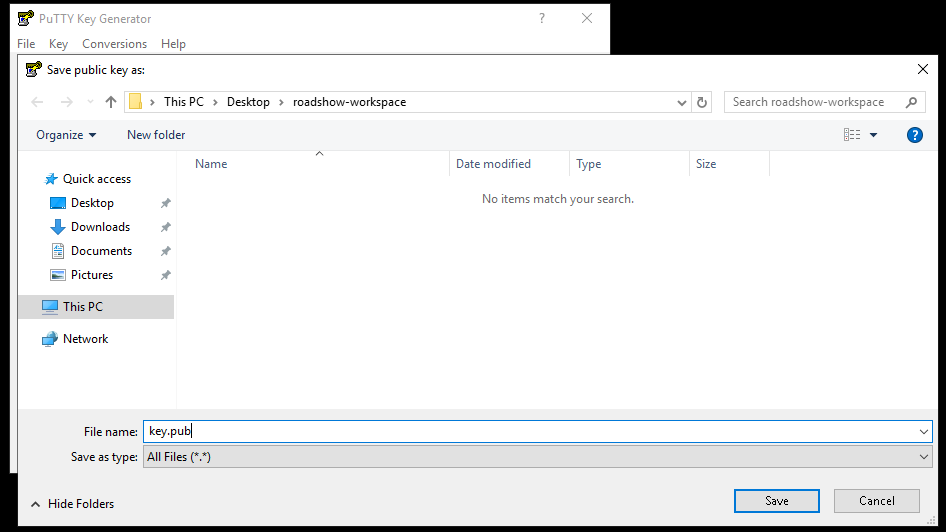The width and height of the screenshot is (946, 532).
Task: Open the Save as type combo box
Action: [538, 457]
